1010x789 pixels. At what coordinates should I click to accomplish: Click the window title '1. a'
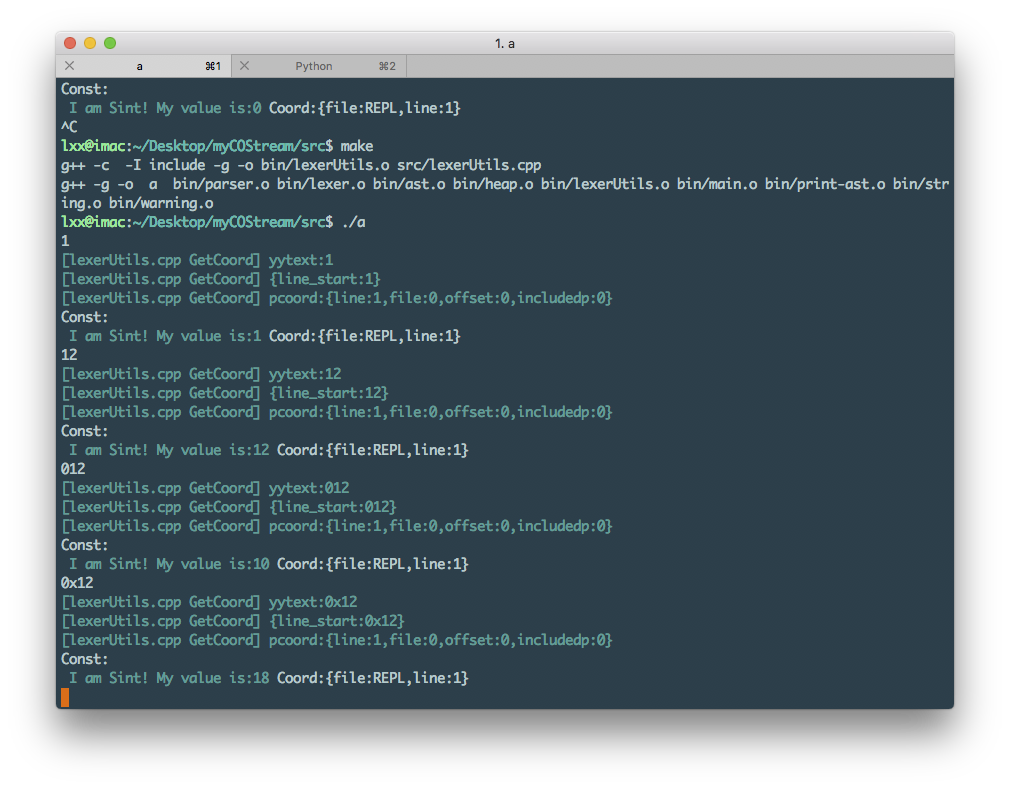505,44
